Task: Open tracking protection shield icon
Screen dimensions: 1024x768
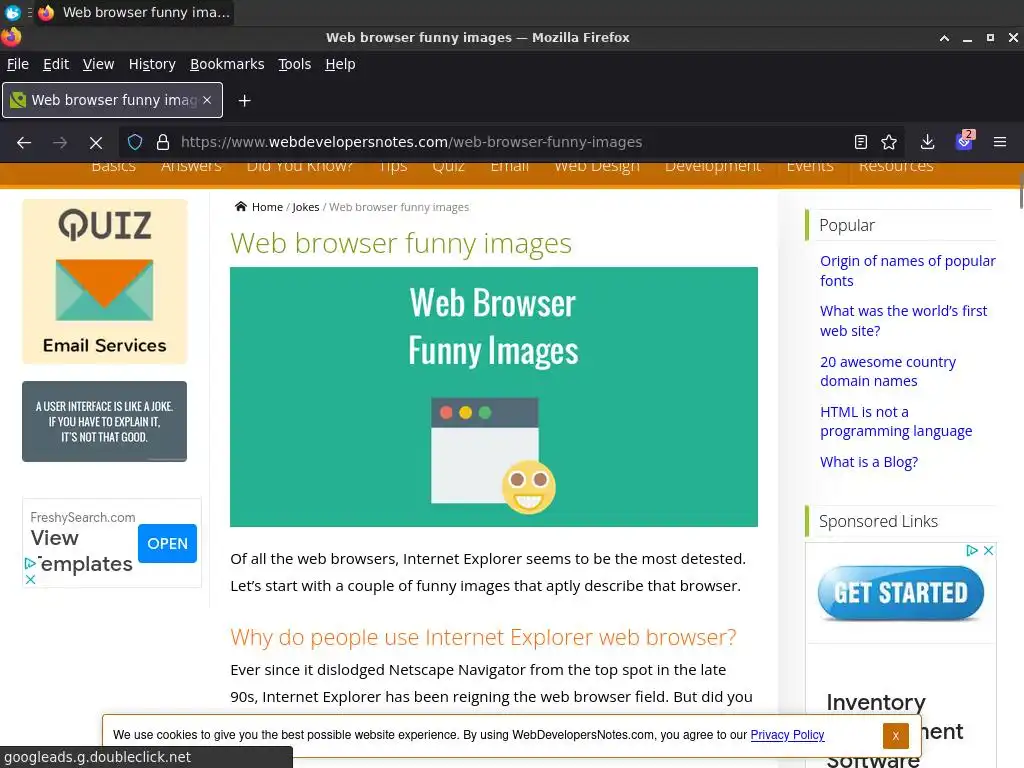Action: click(135, 142)
